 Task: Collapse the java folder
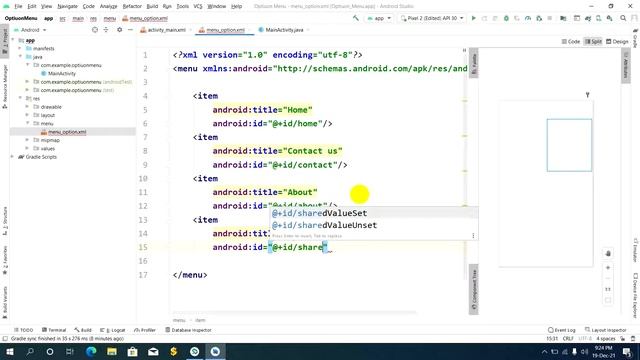pyautogui.click(x=20, y=57)
